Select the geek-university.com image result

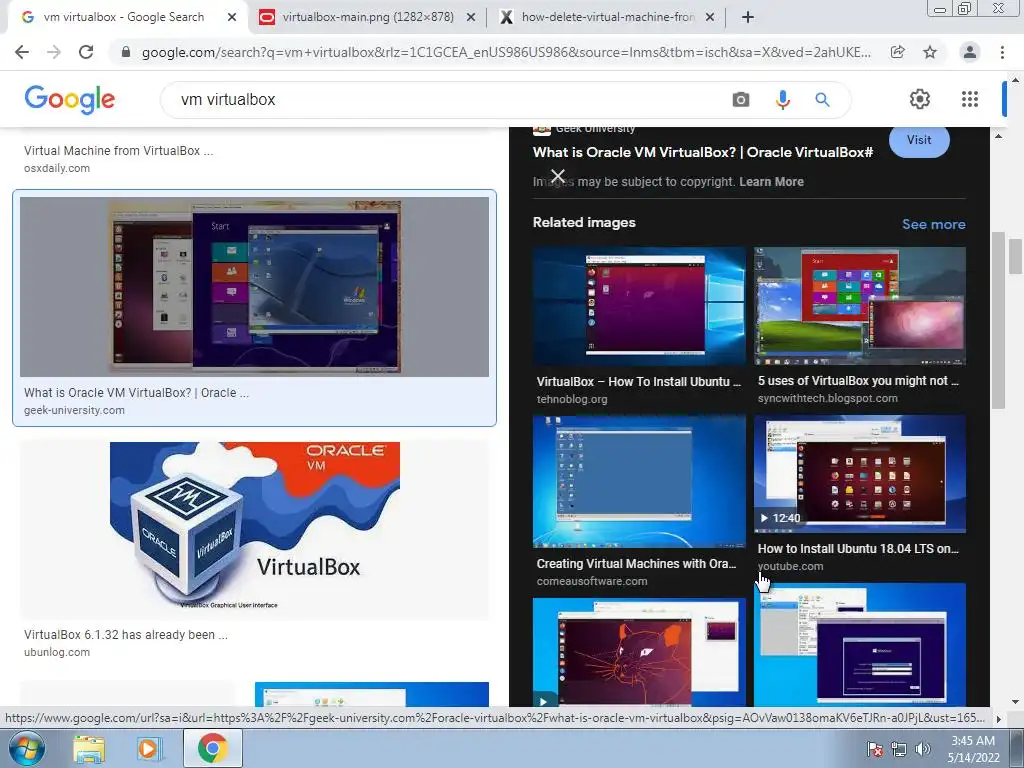tap(254, 308)
